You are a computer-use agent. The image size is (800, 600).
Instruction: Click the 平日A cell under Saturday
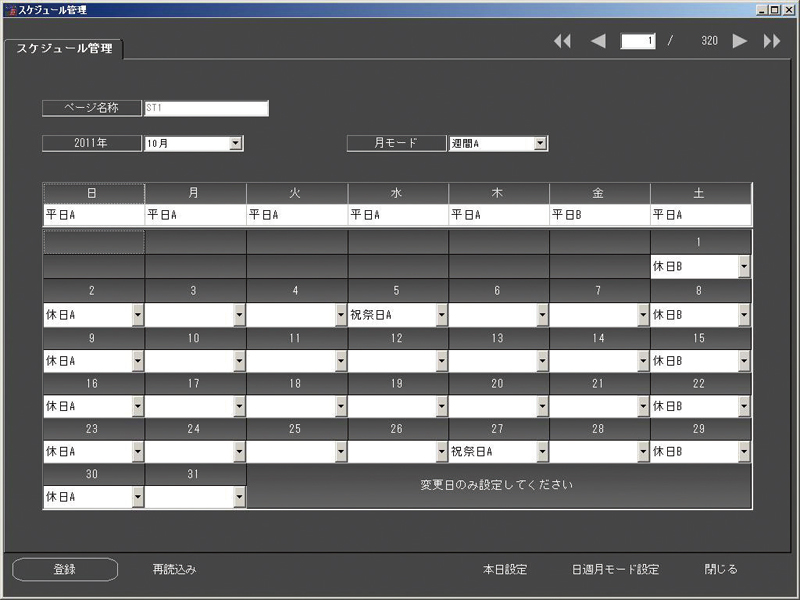[x=701, y=215]
